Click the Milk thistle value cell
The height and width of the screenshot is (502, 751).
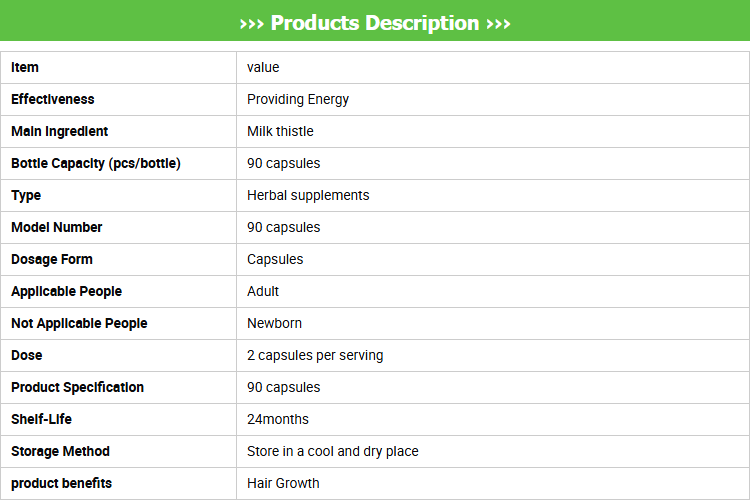[280, 131]
